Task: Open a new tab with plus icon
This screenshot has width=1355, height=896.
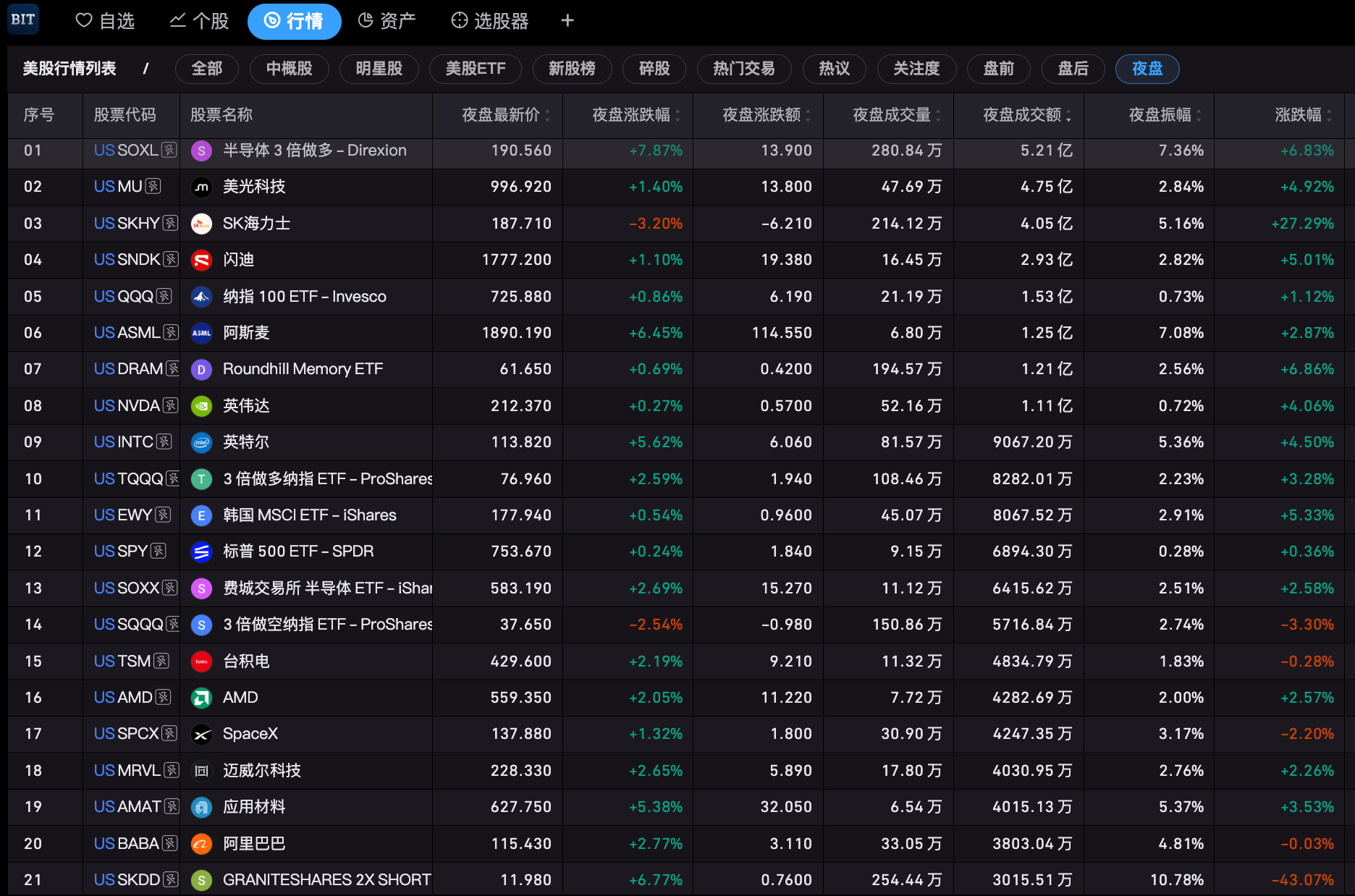Action: [567, 21]
